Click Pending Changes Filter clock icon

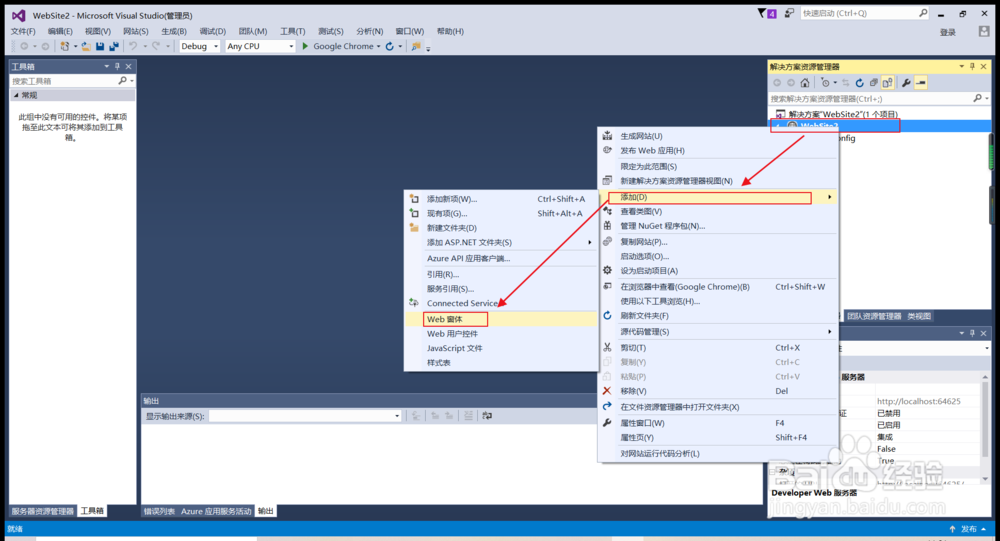[x=825, y=82]
